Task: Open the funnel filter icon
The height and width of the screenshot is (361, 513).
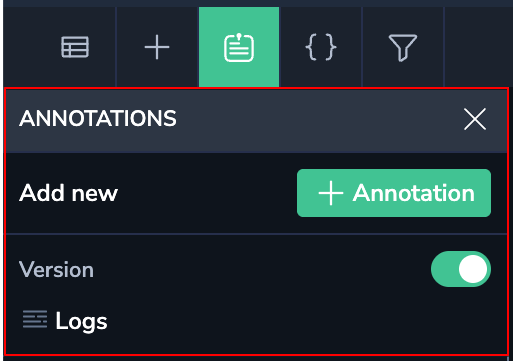Action: (x=403, y=48)
